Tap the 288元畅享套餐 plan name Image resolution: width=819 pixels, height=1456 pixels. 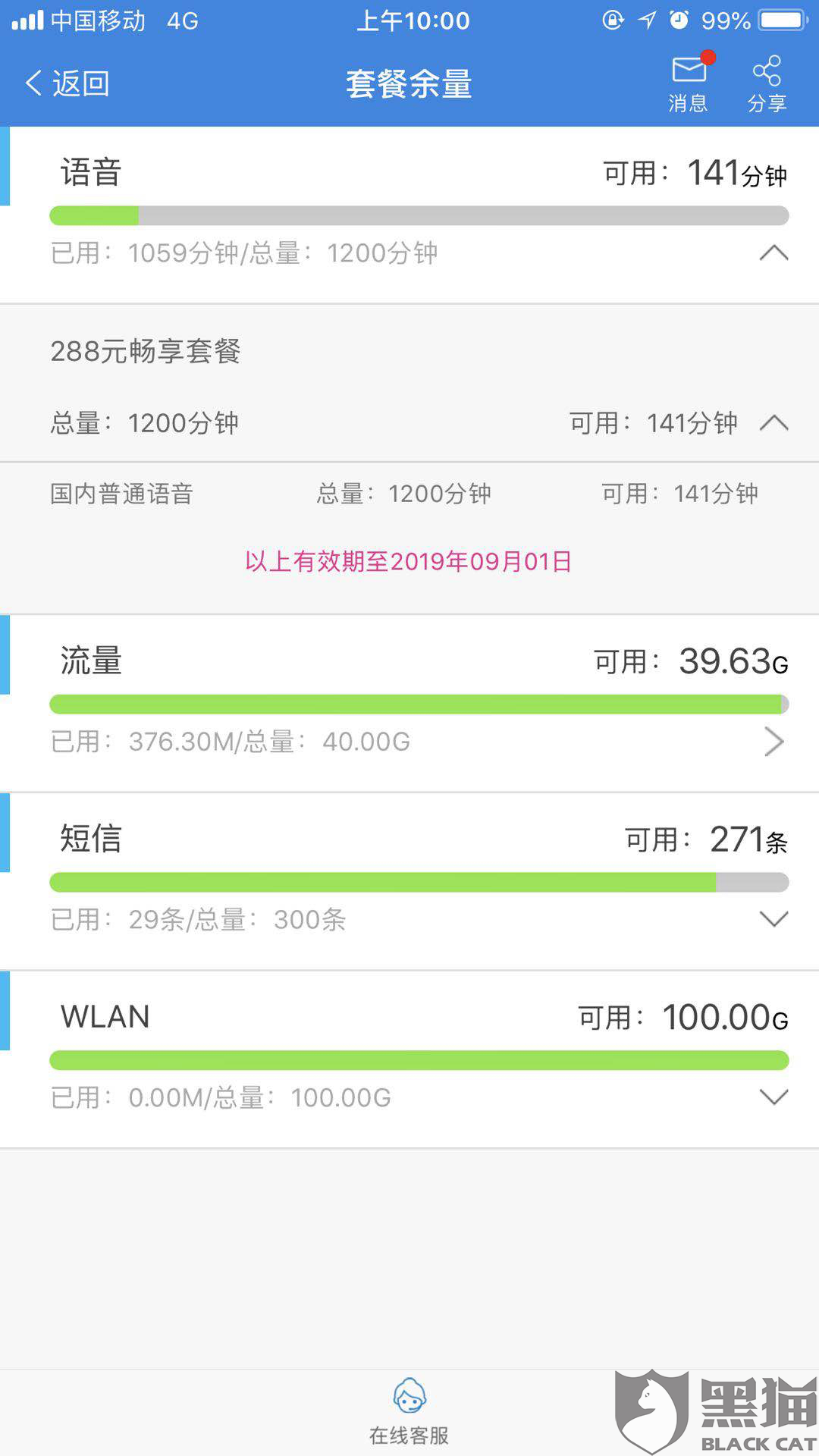point(146,352)
